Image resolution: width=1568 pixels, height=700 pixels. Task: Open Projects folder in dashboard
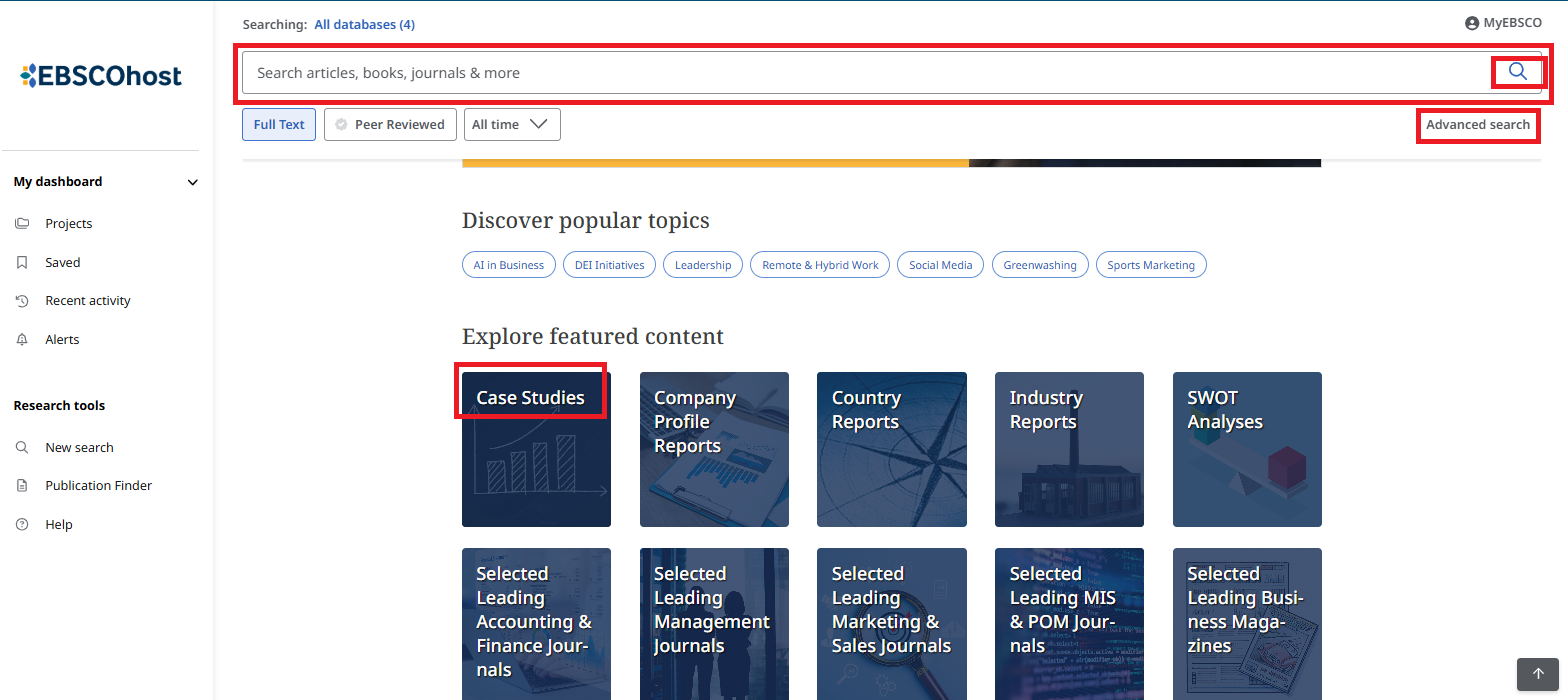tap(68, 224)
